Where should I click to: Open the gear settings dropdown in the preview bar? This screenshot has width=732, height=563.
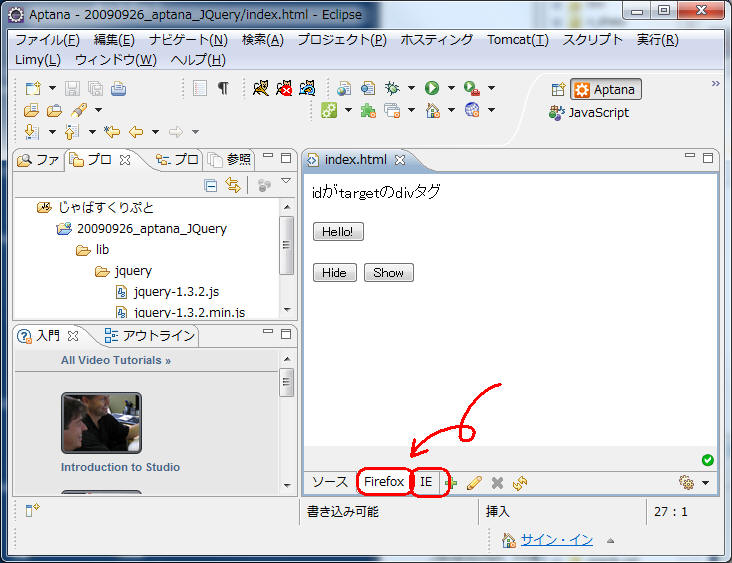694,482
